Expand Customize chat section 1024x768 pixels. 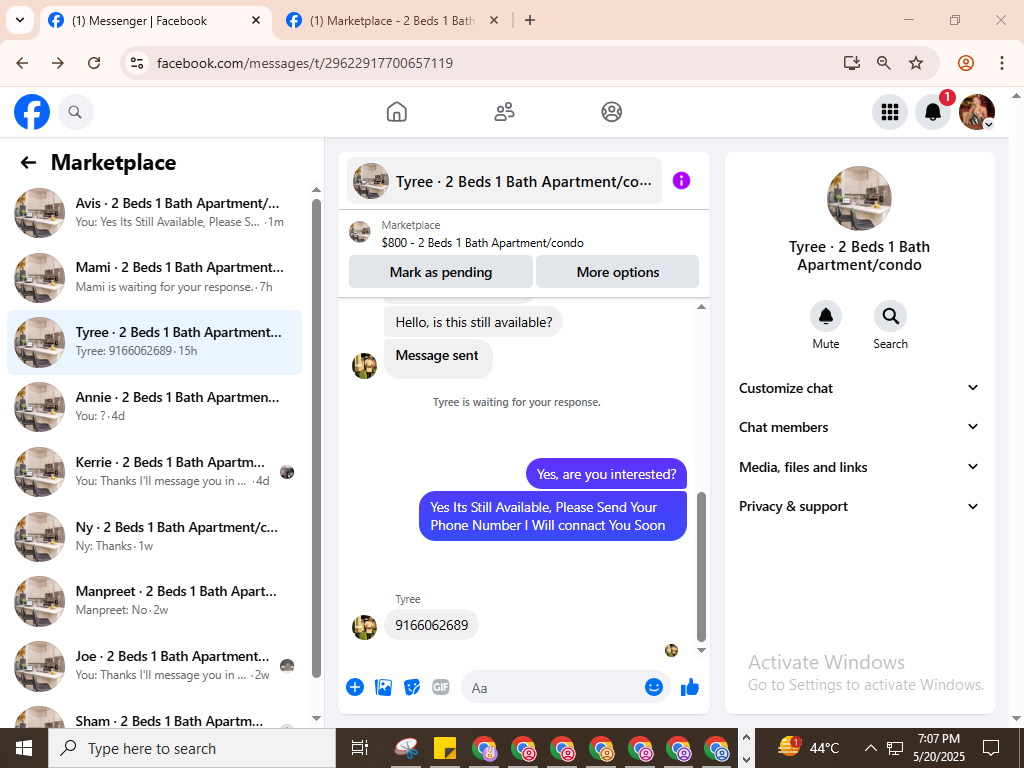tap(859, 389)
